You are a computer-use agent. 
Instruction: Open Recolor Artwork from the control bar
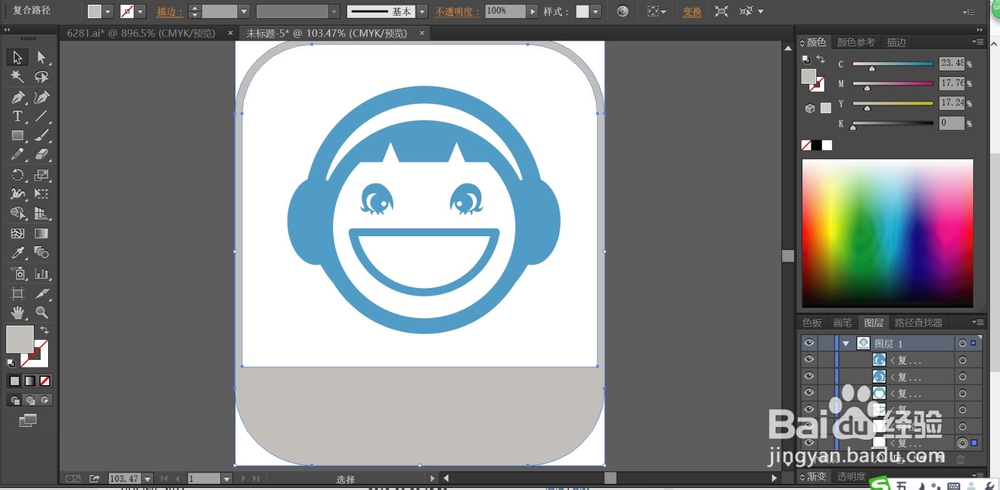coord(623,11)
